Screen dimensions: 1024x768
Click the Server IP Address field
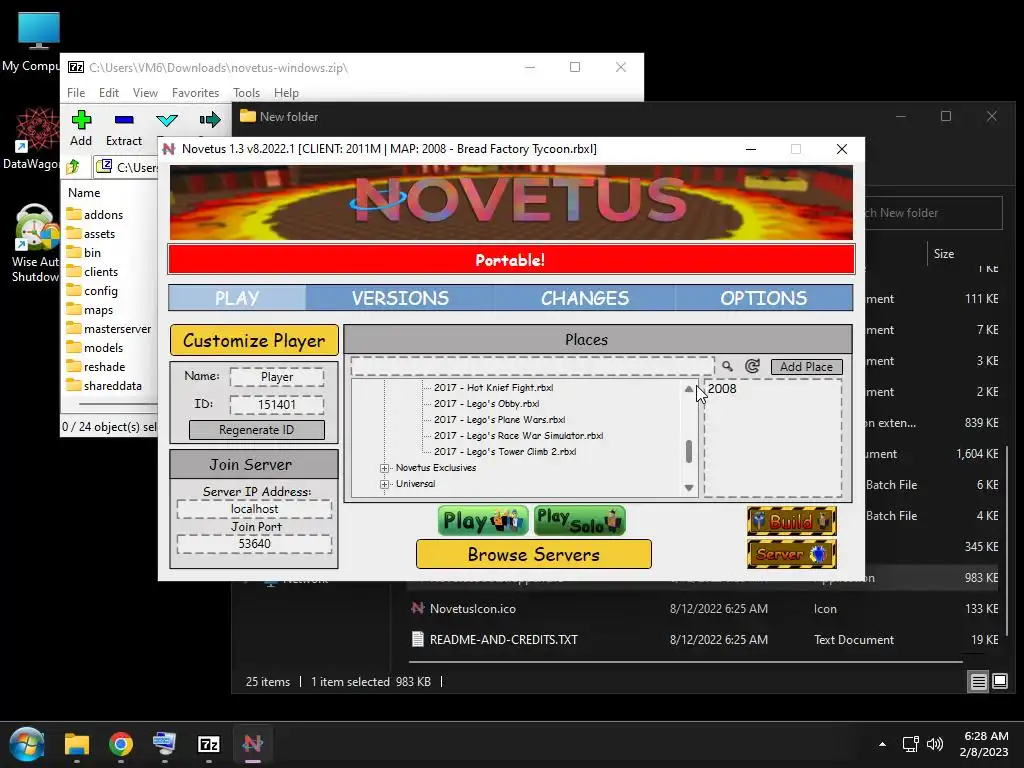click(x=254, y=509)
